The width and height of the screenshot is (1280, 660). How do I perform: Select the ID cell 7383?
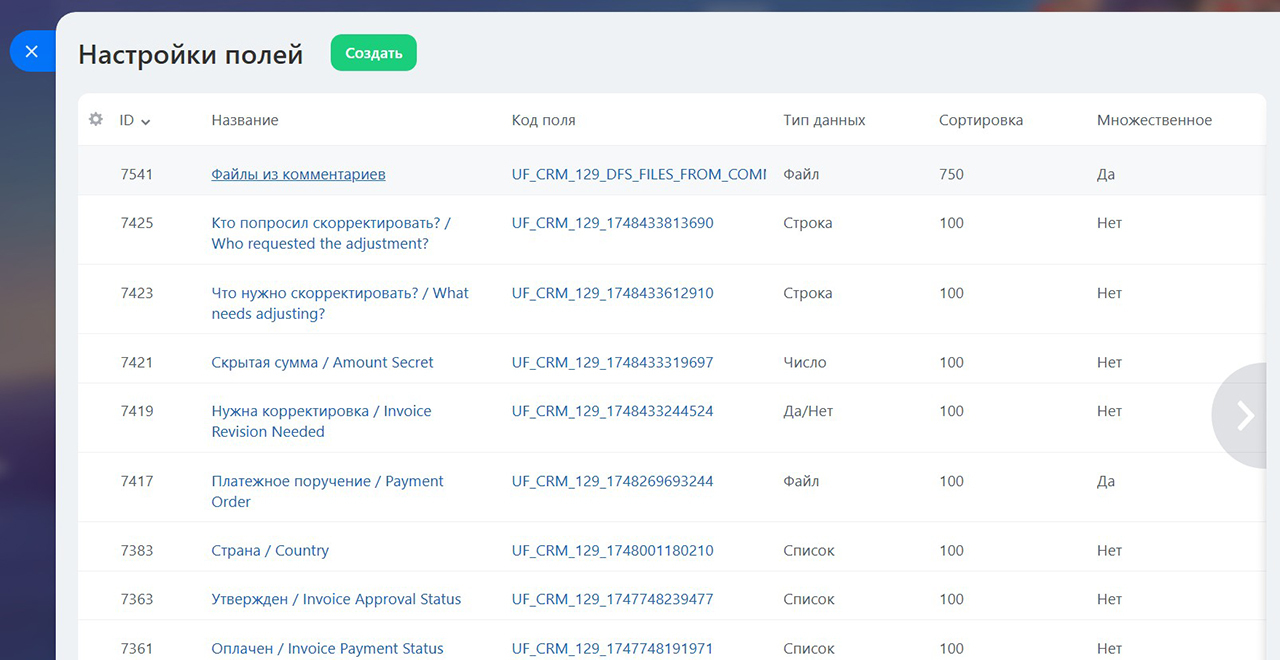[x=137, y=550]
